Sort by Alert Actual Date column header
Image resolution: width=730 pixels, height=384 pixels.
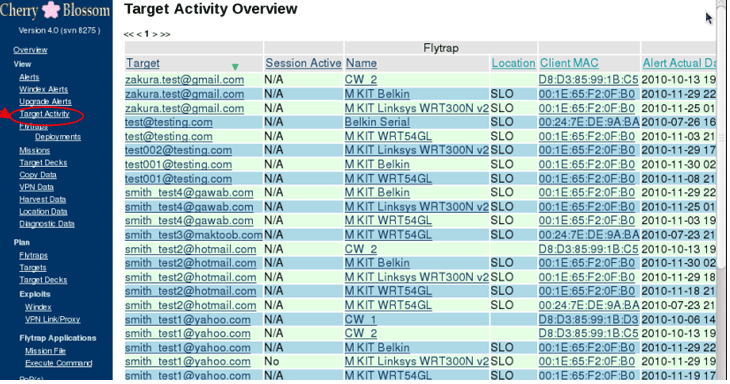click(679, 63)
